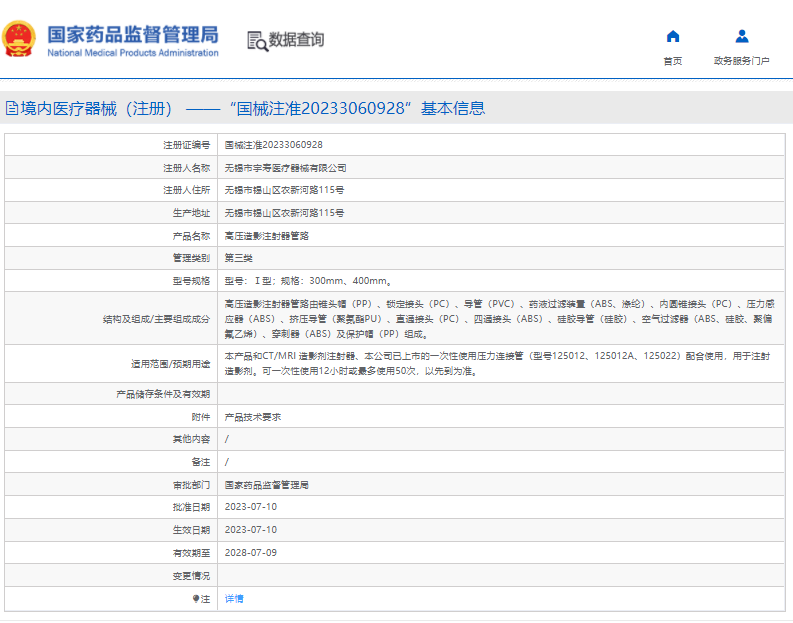Open the 产品技术要求 attachment
The image size is (793, 623).
click(x=253, y=417)
